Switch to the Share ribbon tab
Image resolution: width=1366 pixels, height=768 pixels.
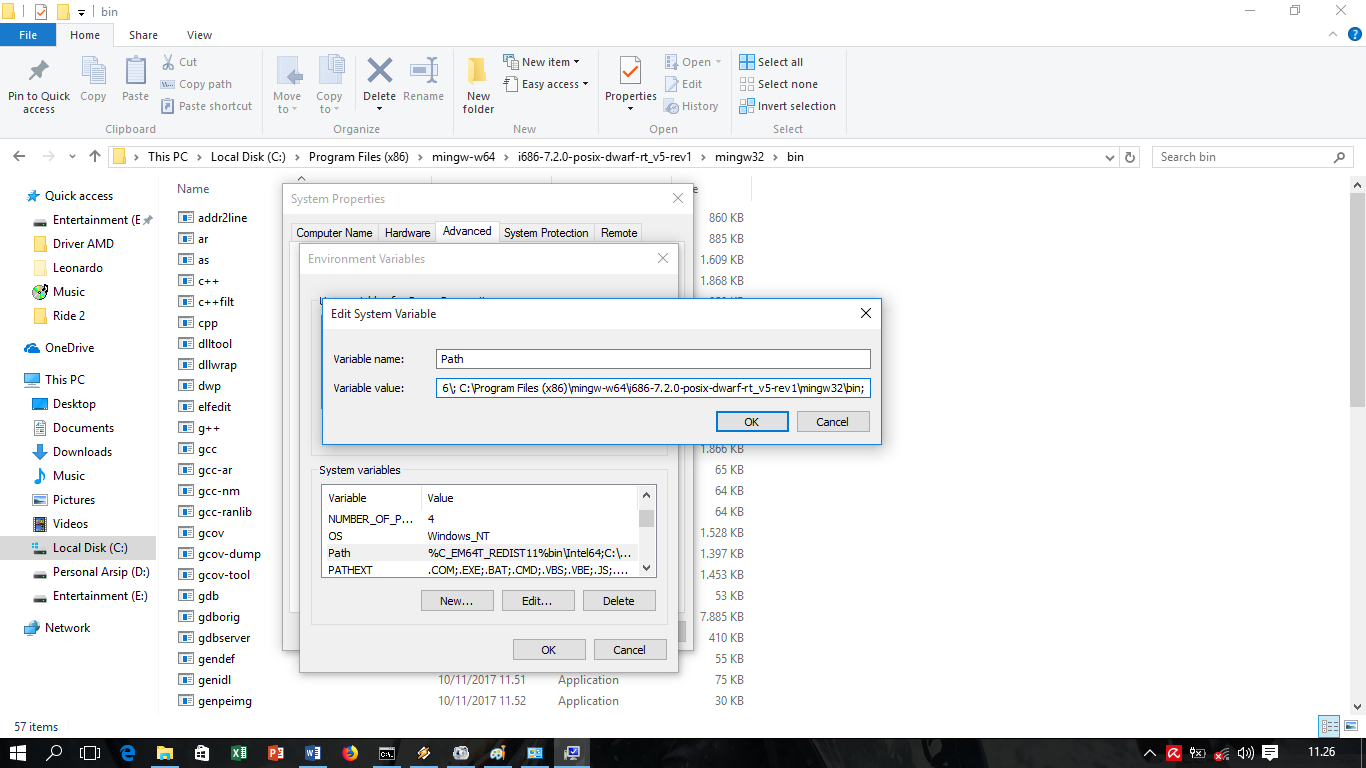point(143,34)
